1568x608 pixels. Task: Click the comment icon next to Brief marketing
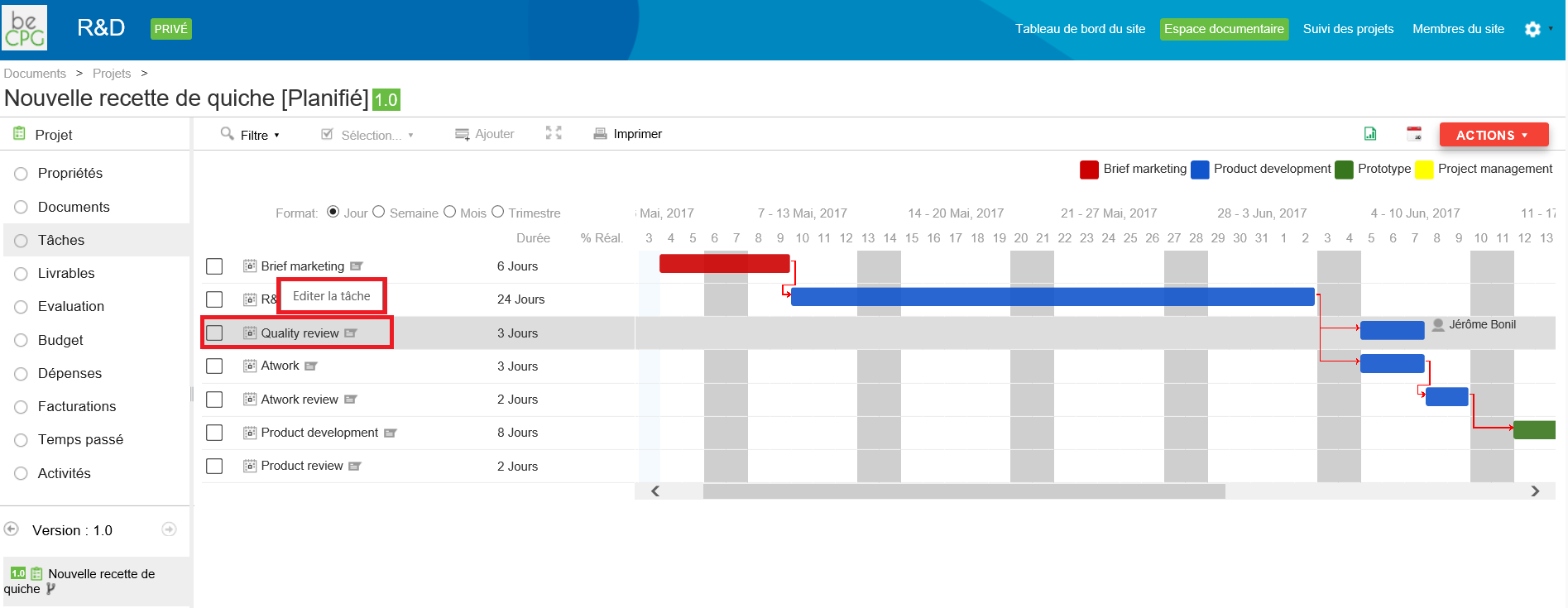pos(357,266)
